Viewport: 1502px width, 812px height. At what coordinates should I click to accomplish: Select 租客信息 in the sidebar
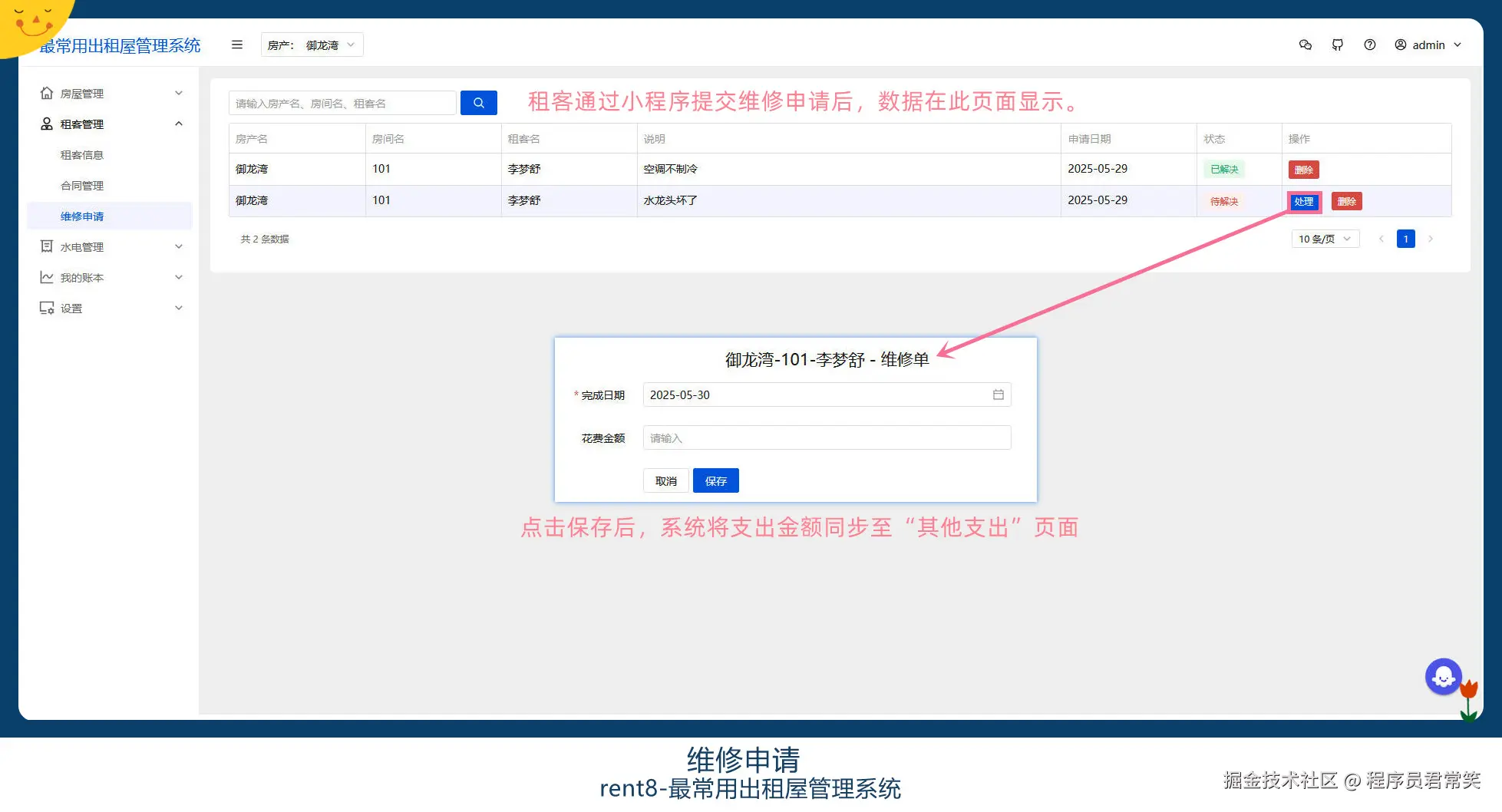(83, 154)
